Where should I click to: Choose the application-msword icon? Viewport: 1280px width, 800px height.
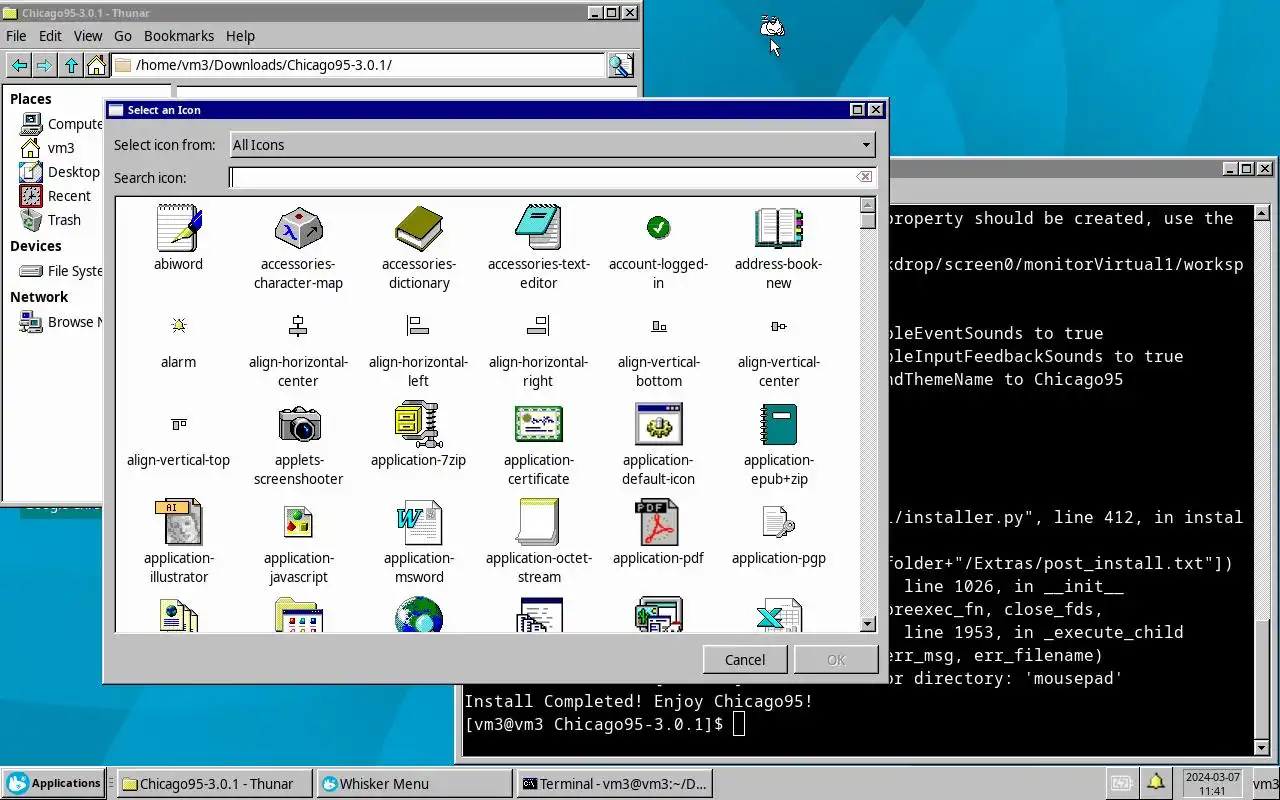click(419, 522)
